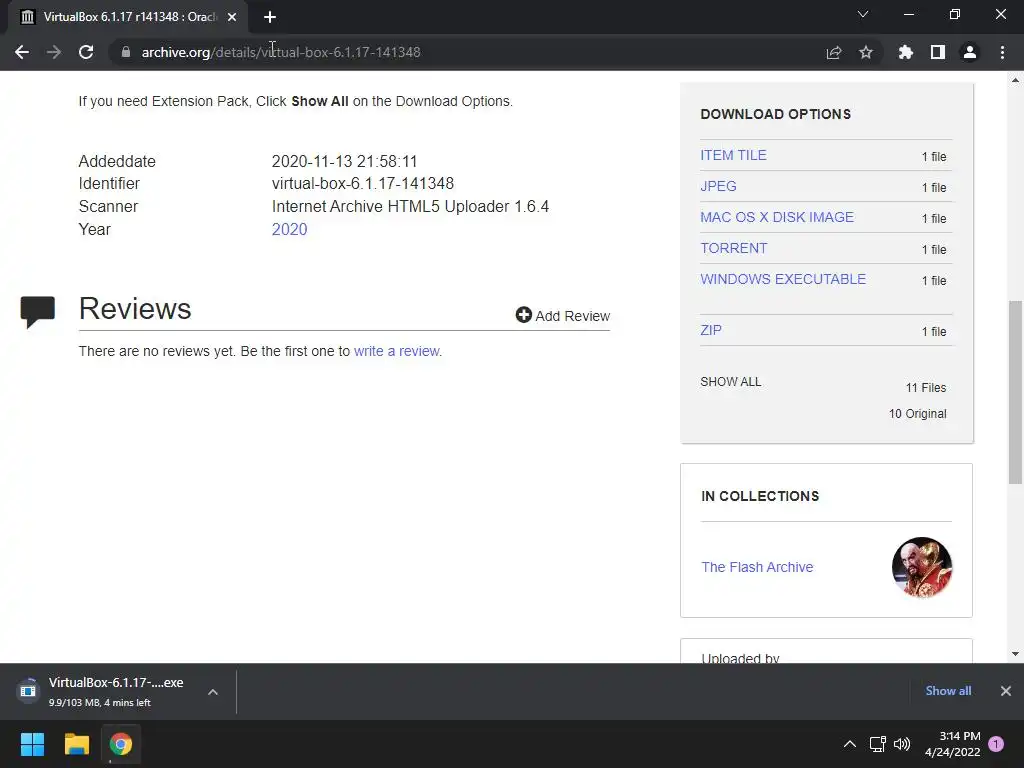Reload the archive.org page
Viewport: 1024px width, 768px height.
[x=86, y=52]
